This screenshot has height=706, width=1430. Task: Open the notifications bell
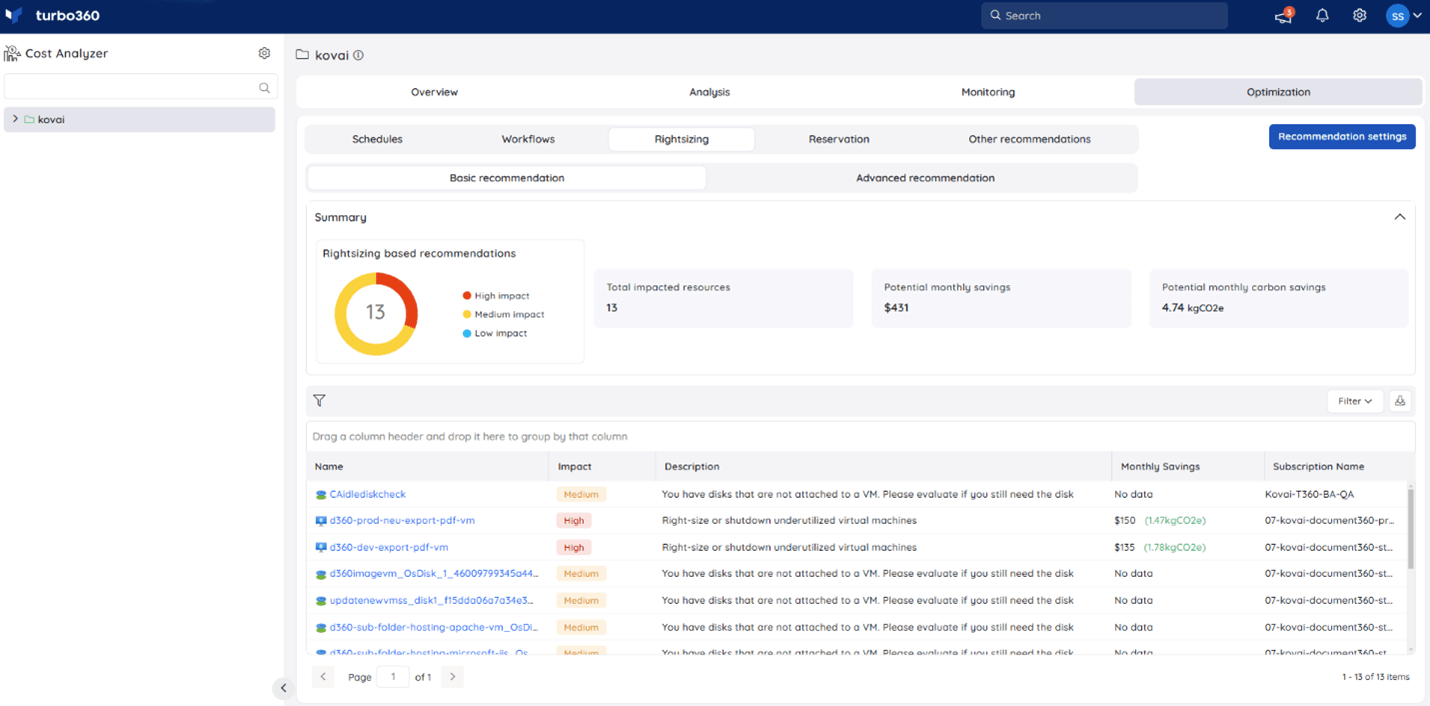click(1322, 16)
